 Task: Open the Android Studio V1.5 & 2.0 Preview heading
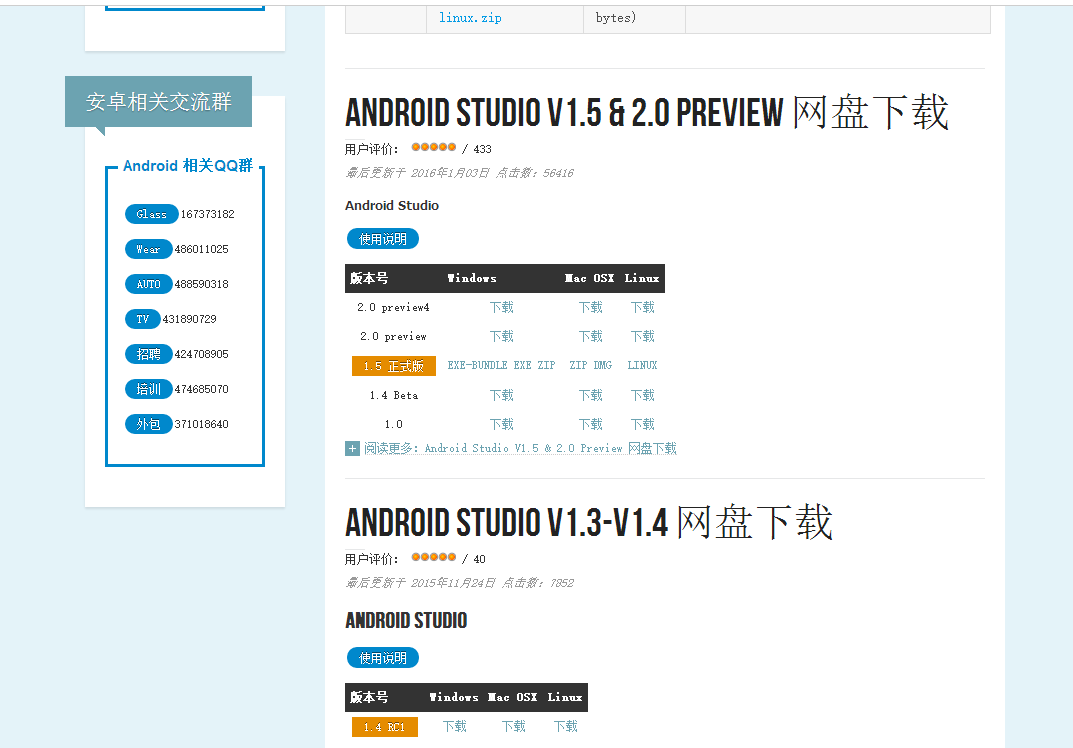pyautogui.click(x=647, y=112)
